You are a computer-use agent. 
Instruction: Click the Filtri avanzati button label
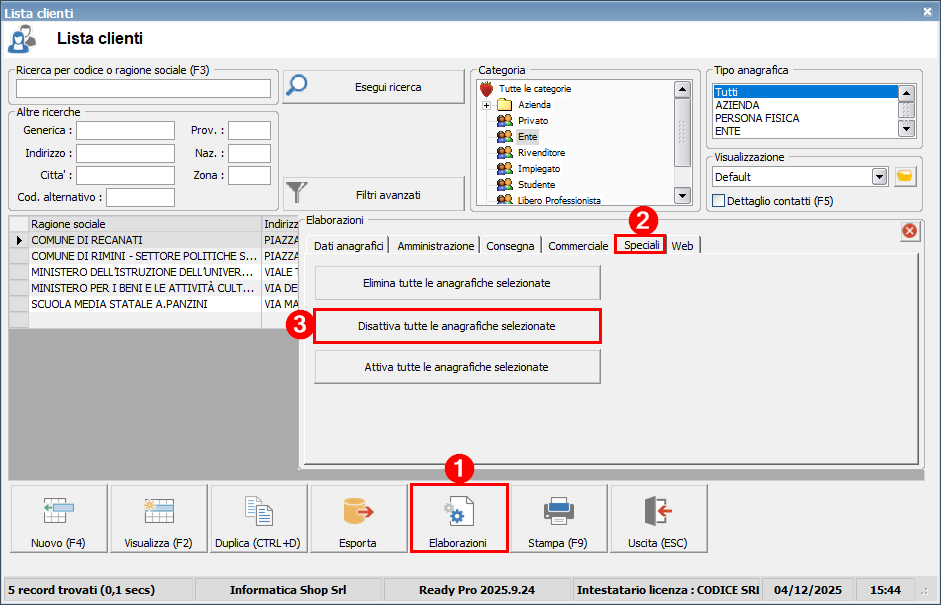pyautogui.click(x=388, y=195)
